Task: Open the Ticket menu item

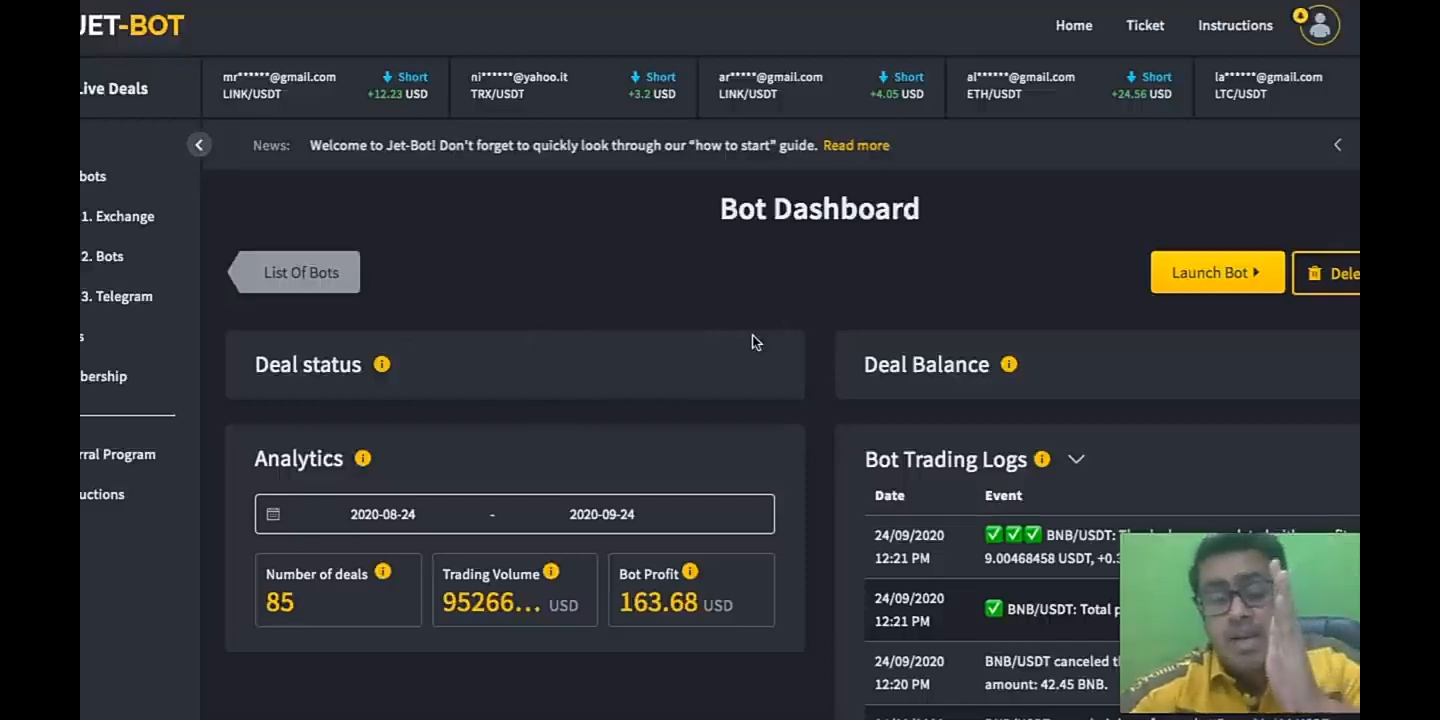Action: (1145, 25)
